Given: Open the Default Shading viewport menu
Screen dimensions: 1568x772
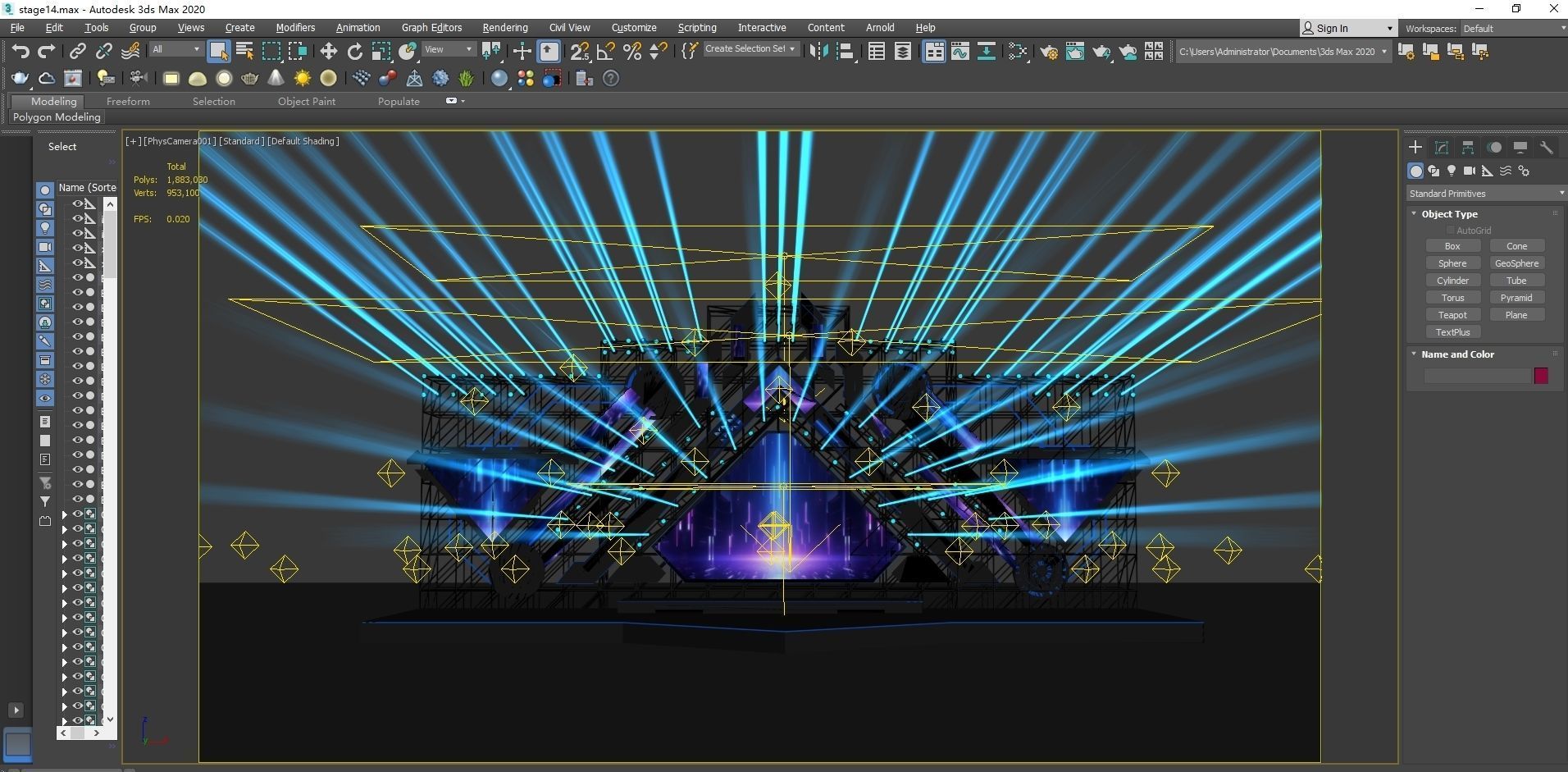Looking at the screenshot, I should pyautogui.click(x=303, y=141).
